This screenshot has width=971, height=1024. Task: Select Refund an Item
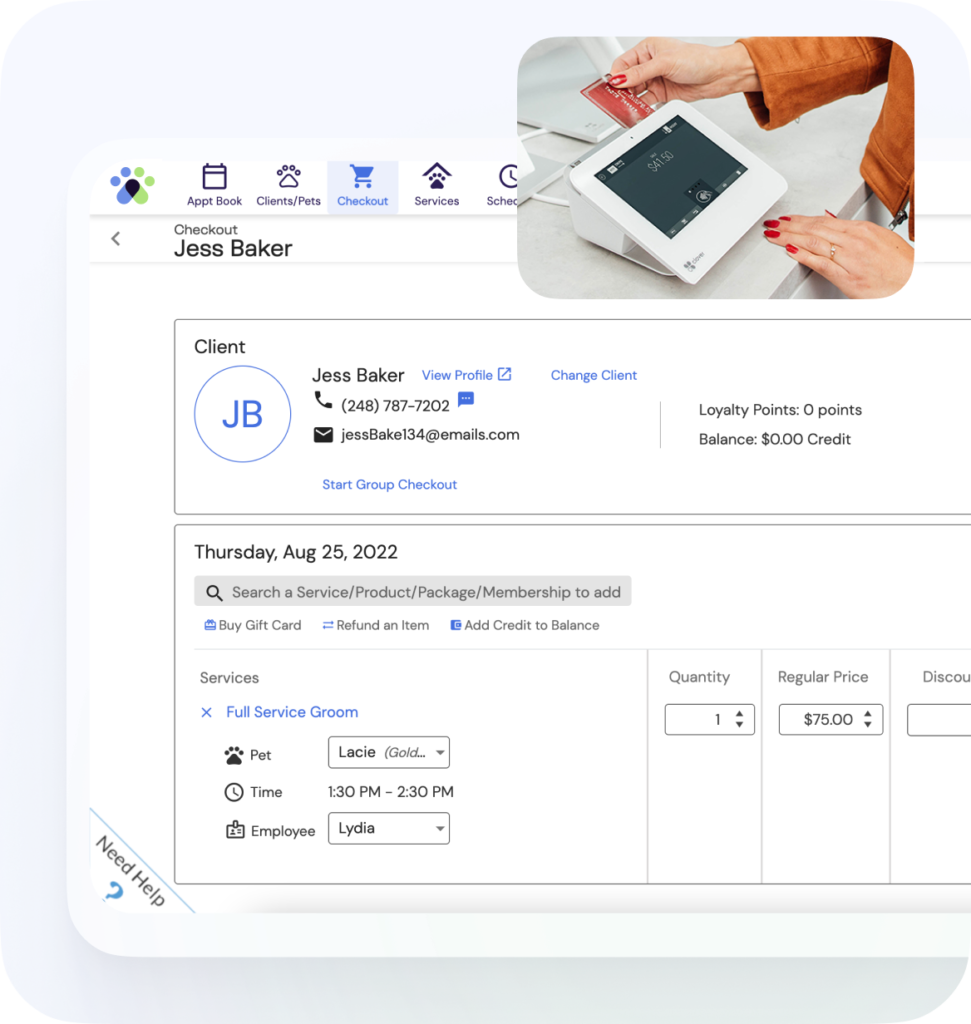[375, 625]
